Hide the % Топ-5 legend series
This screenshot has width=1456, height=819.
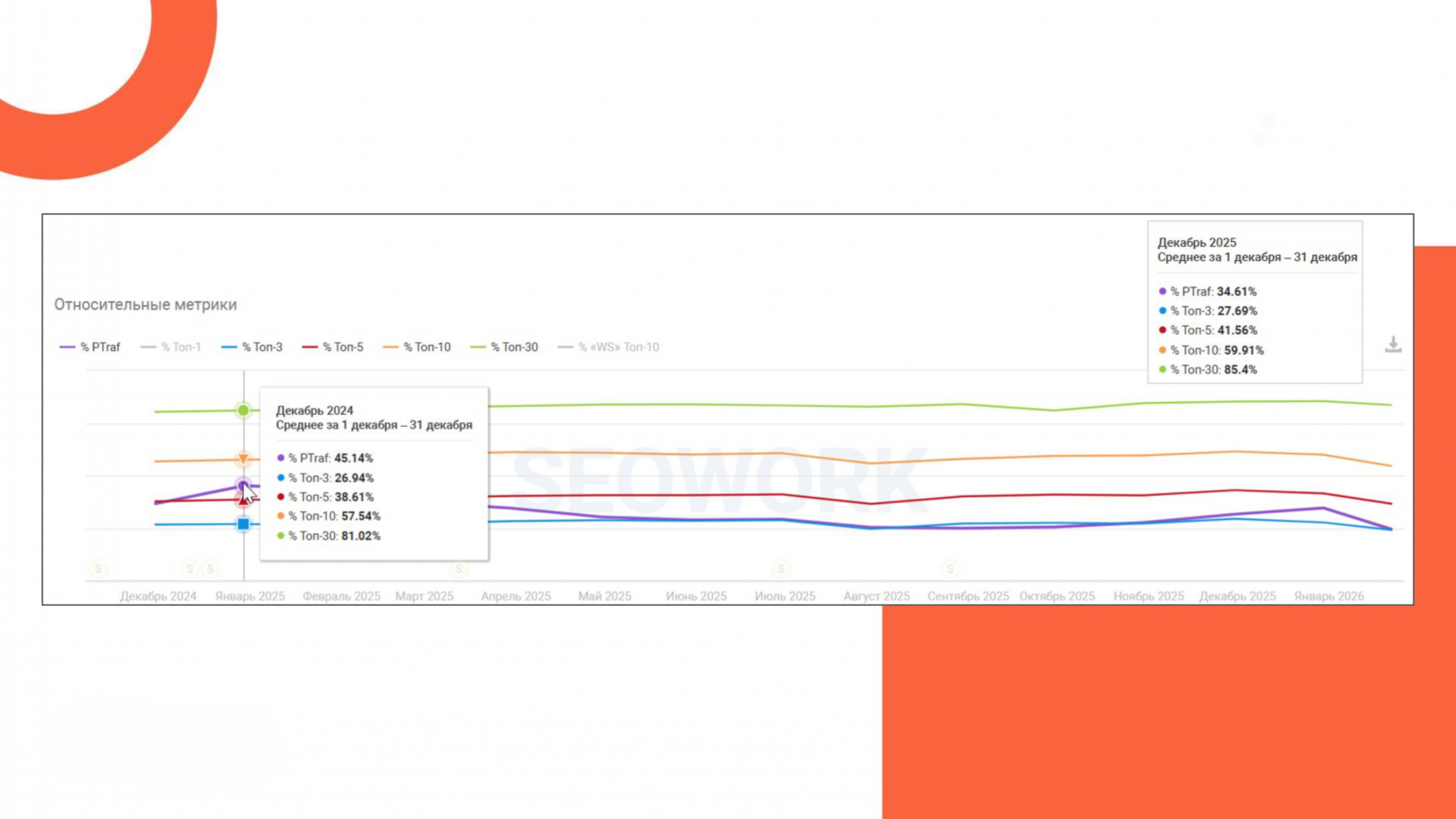pyautogui.click(x=333, y=347)
